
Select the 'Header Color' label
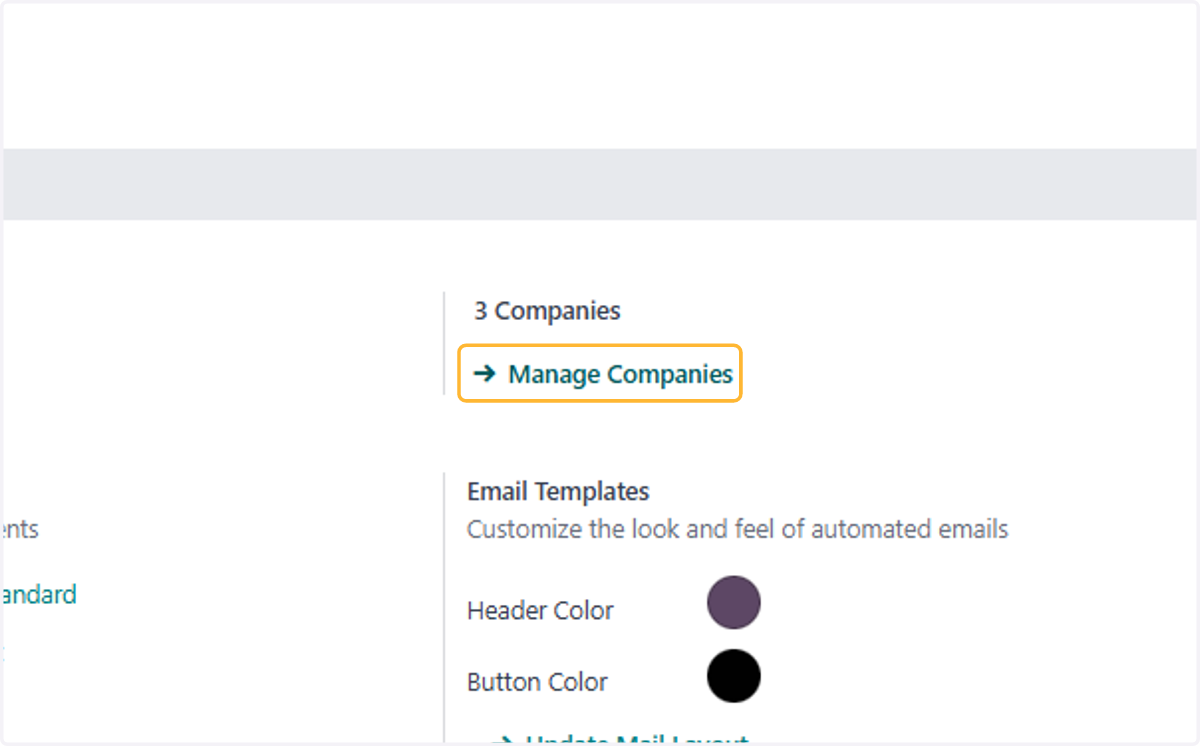tap(540, 610)
